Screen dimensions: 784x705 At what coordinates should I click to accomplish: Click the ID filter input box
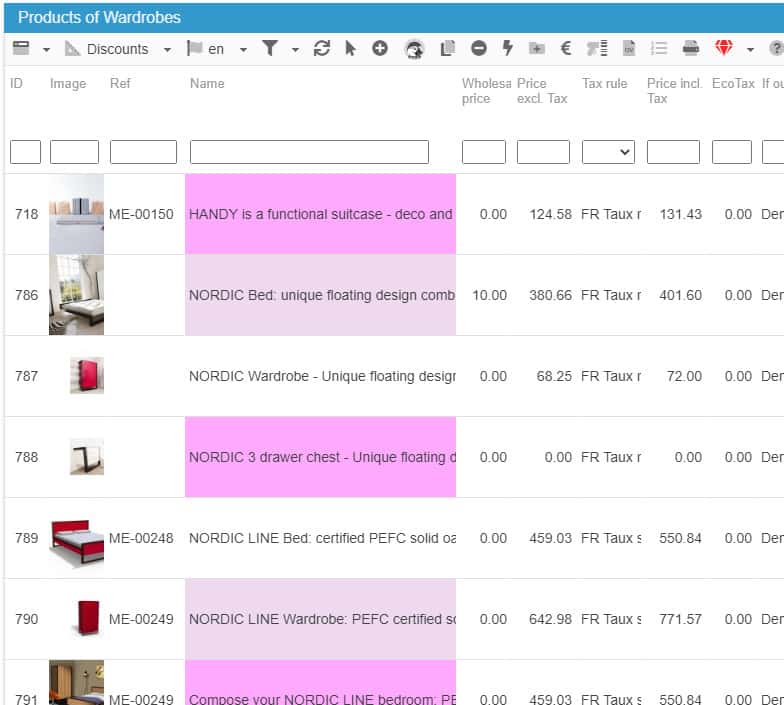25,152
